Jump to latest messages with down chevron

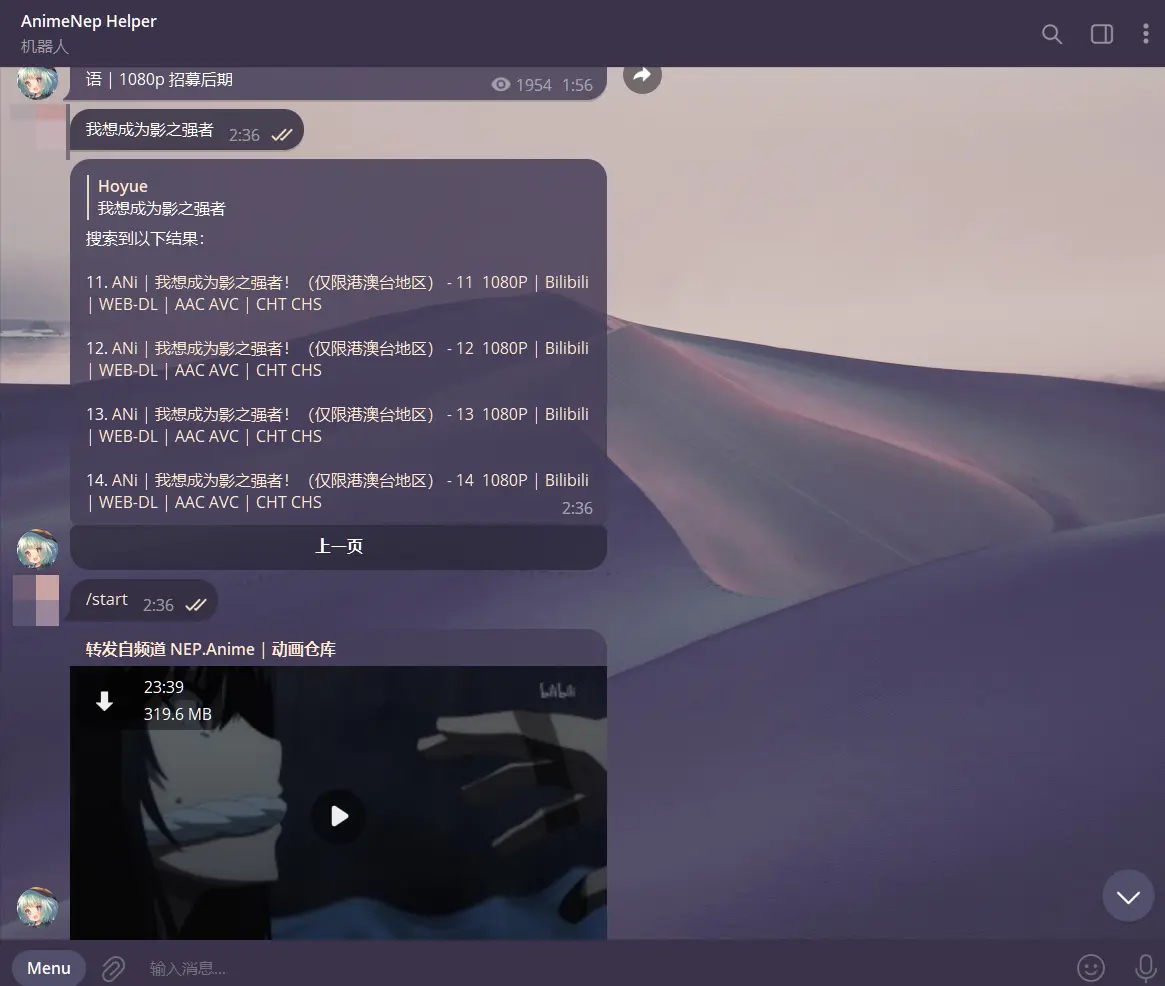point(1128,896)
